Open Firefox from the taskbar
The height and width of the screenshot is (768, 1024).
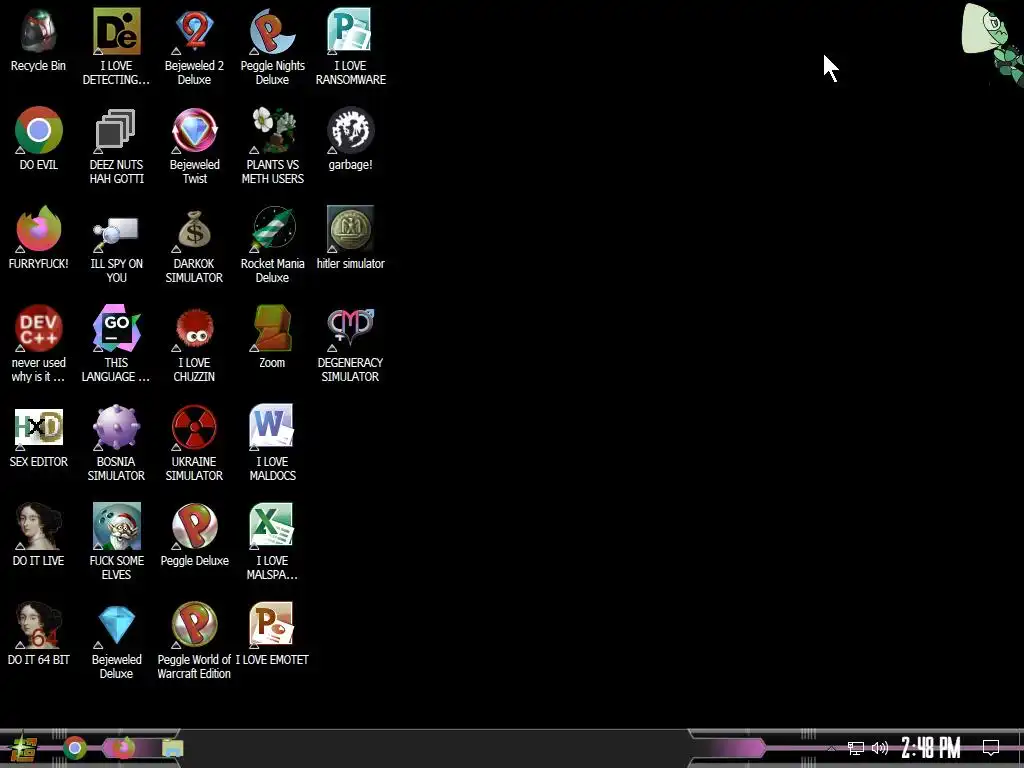coord(123,748)
